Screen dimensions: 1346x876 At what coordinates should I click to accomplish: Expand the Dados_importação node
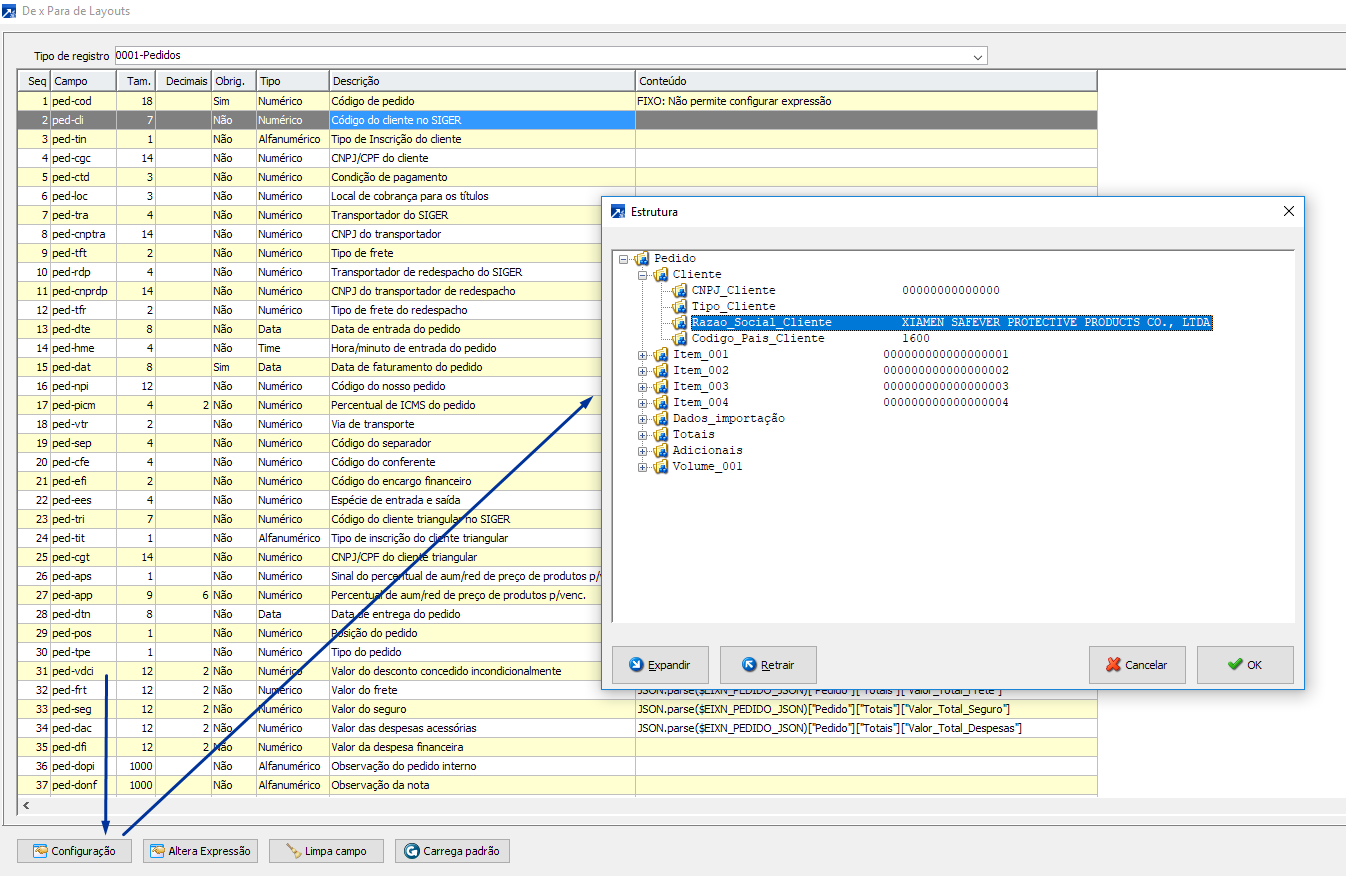coord(643,419)
